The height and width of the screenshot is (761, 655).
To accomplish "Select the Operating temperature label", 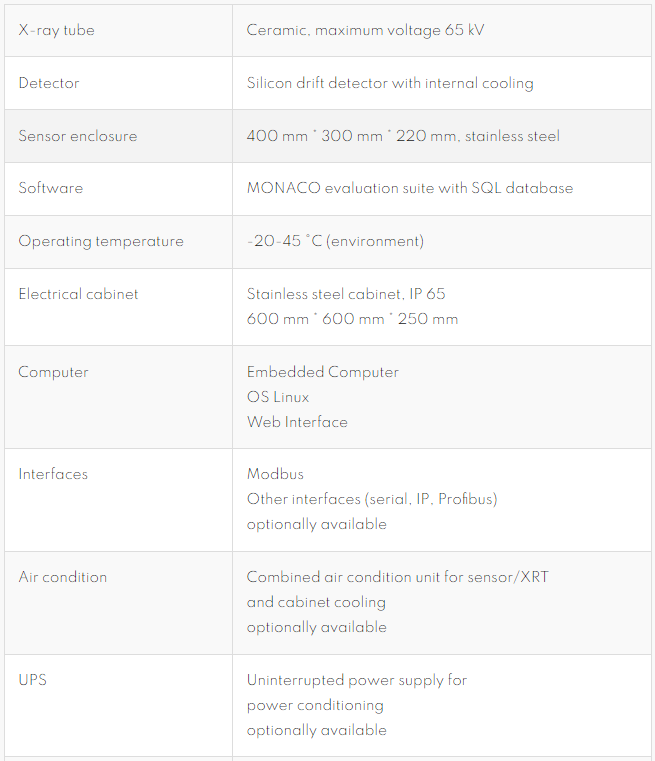I will [101, 241].
